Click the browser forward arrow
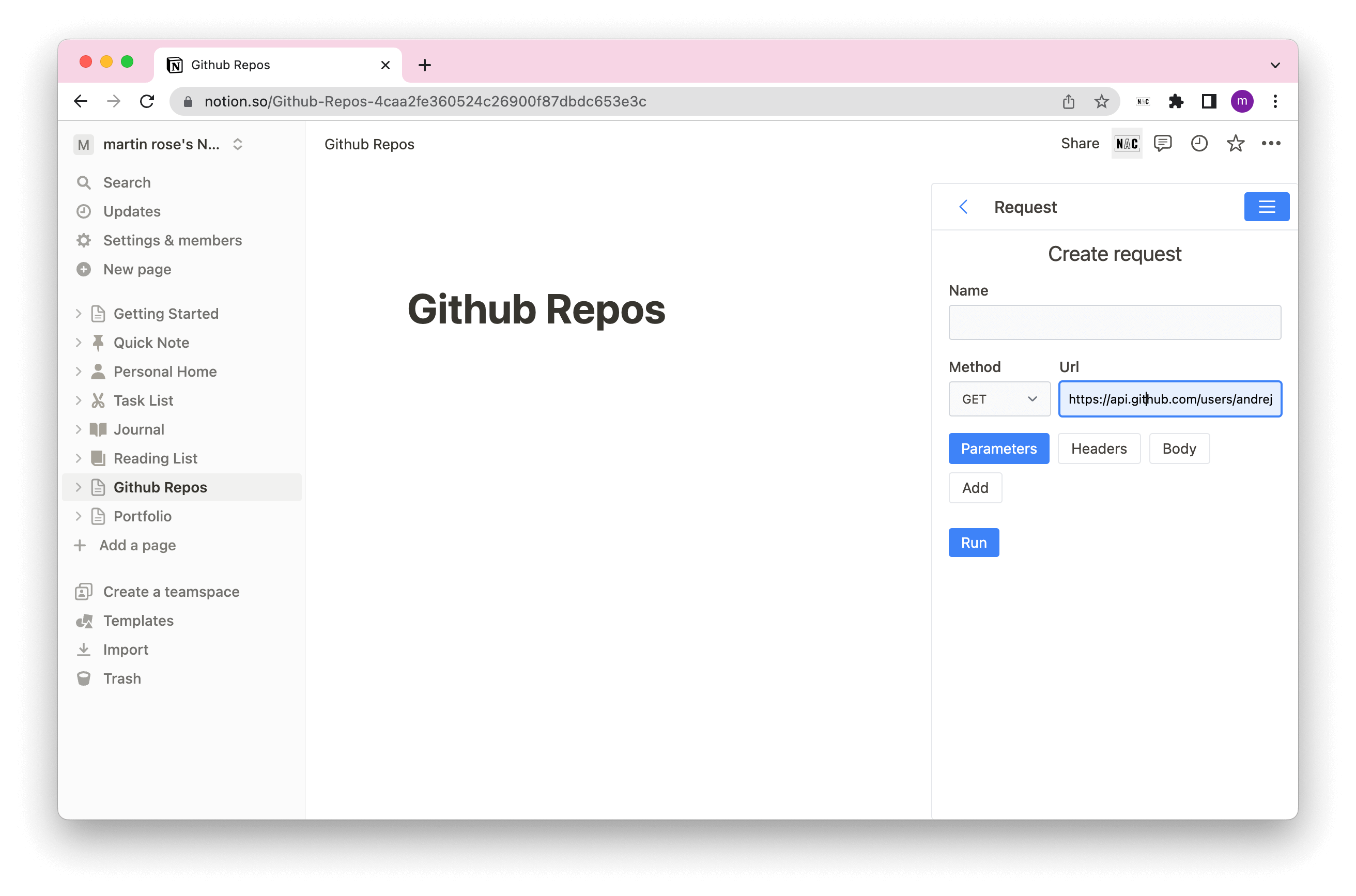Screen dimensions: 1356x896 pyautogui.click(x=114, y=101)
